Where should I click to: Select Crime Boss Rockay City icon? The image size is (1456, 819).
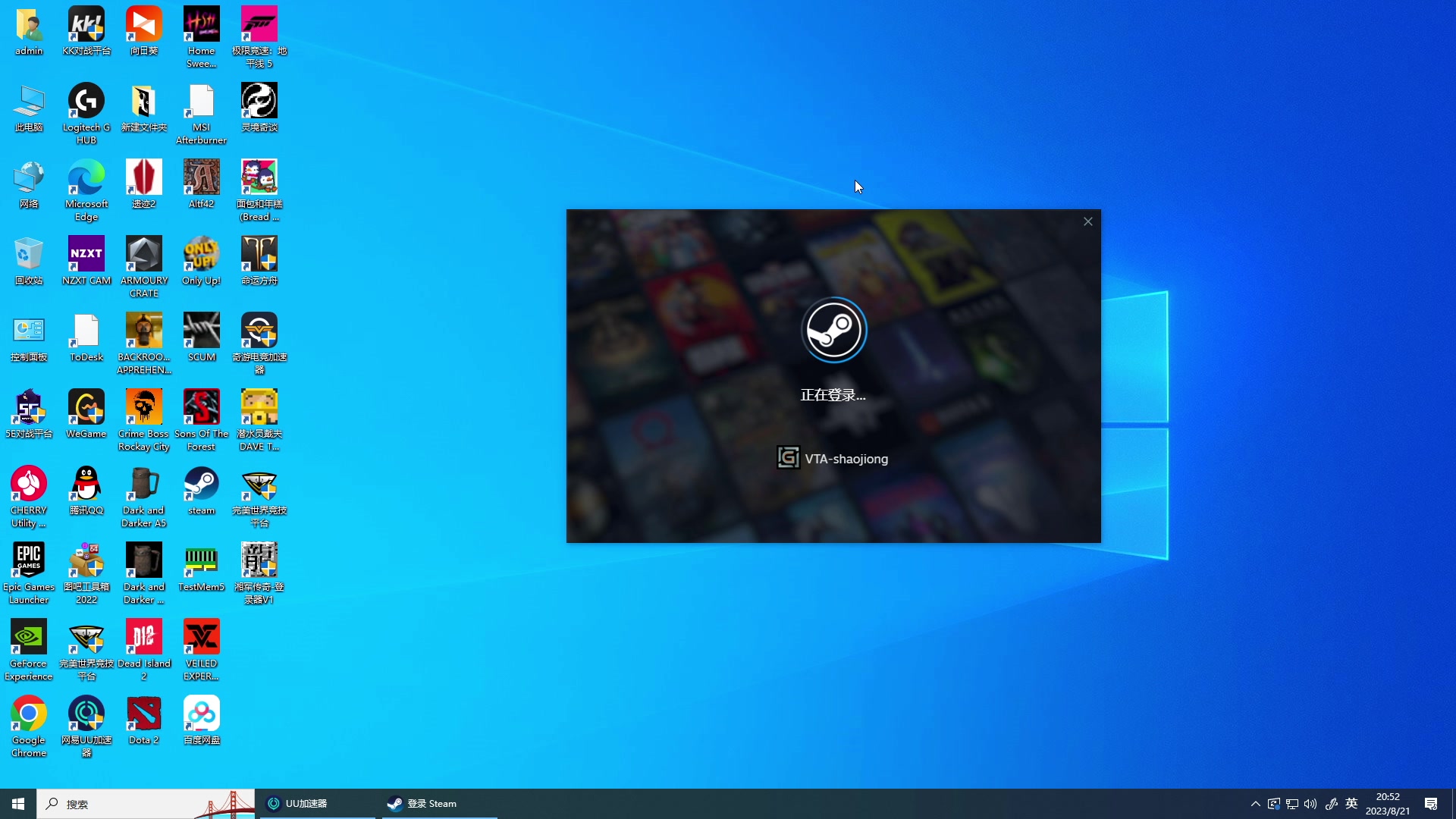pyautogui.click(x=144, y=420)
